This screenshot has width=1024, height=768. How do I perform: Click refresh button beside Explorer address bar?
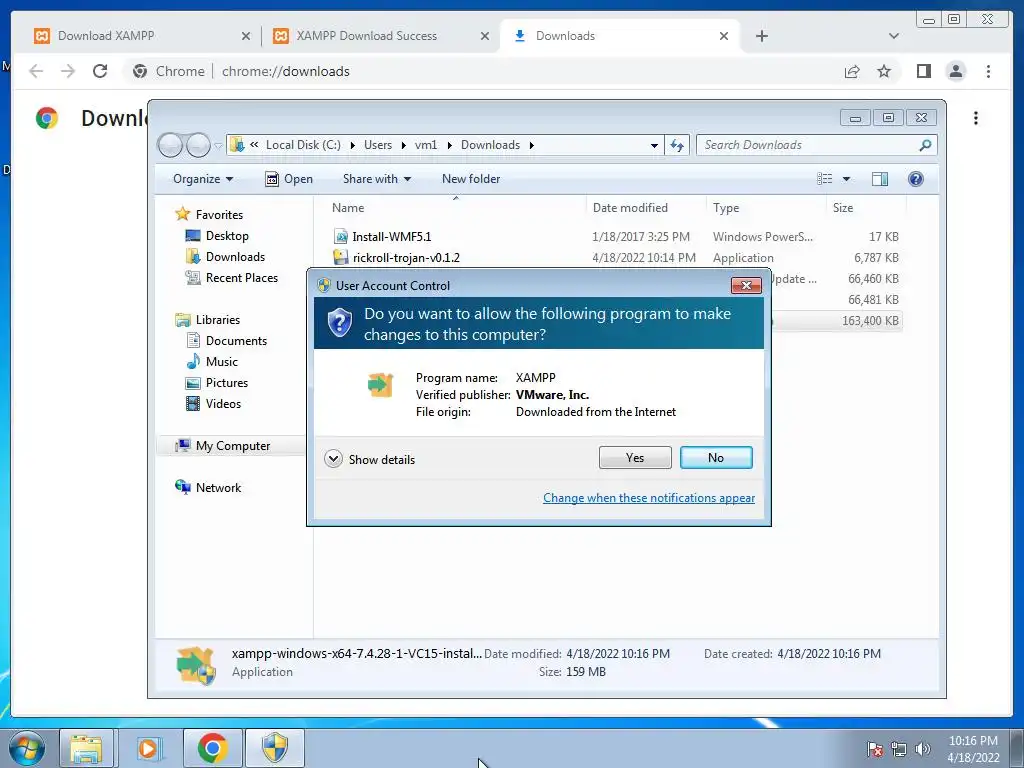677,145
